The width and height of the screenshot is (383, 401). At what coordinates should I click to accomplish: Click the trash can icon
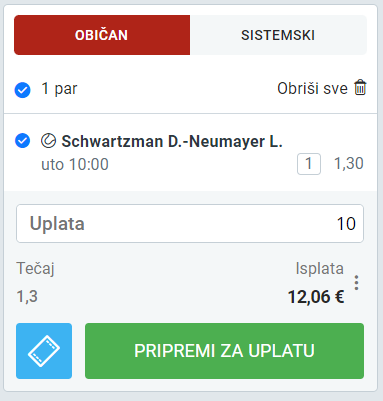pos(360,88)
